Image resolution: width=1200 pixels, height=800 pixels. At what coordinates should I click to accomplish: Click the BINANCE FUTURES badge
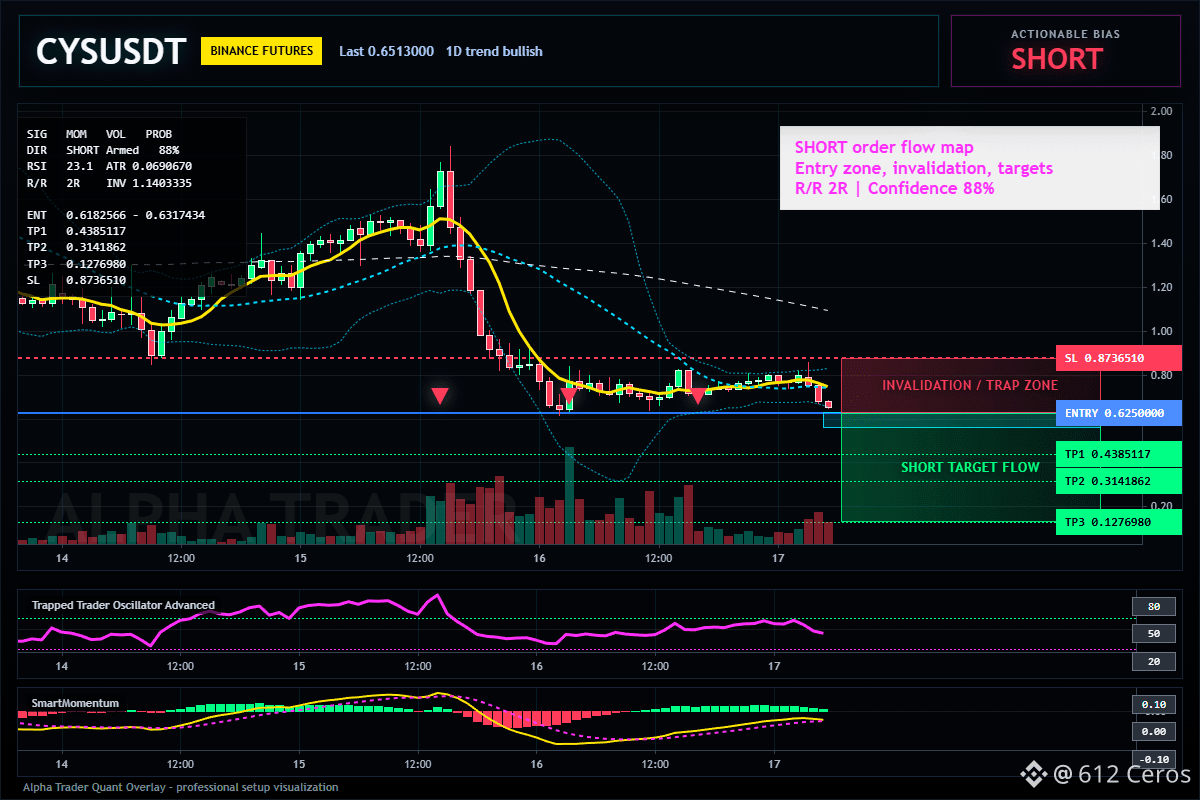[261, 51]
